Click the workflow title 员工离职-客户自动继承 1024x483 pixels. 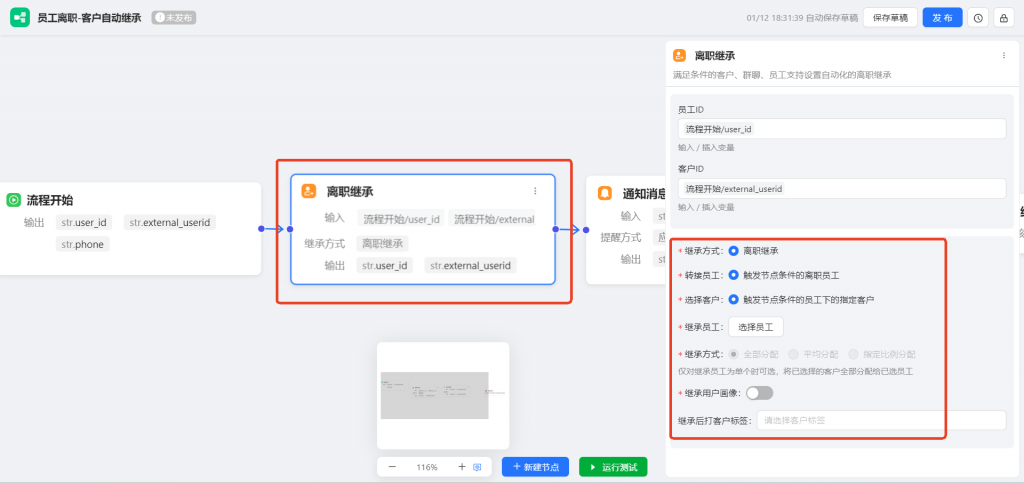click(x=89, y=18)
